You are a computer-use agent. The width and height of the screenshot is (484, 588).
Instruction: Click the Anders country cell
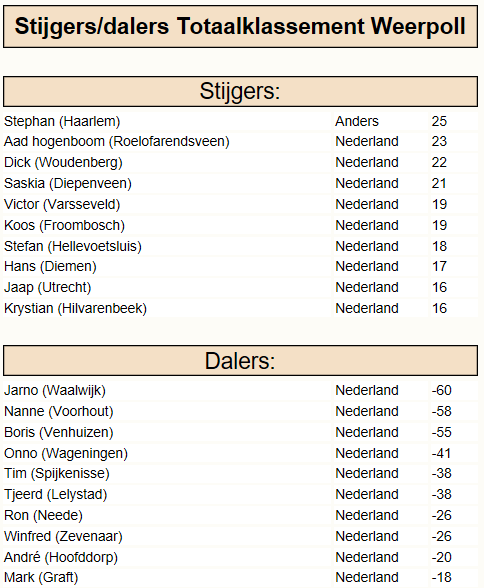click(357, 122)
